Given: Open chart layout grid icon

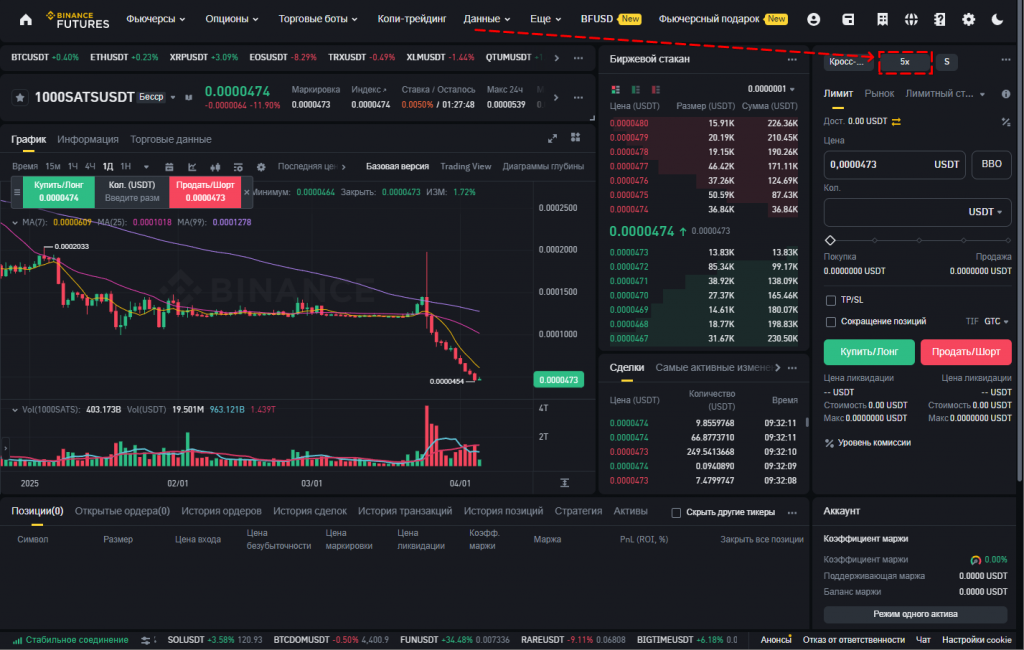Looking at the screenshot, I should pos(575,137).
